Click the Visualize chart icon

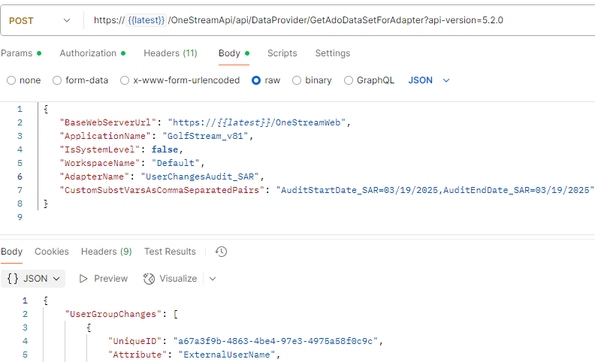coord(149,279)
